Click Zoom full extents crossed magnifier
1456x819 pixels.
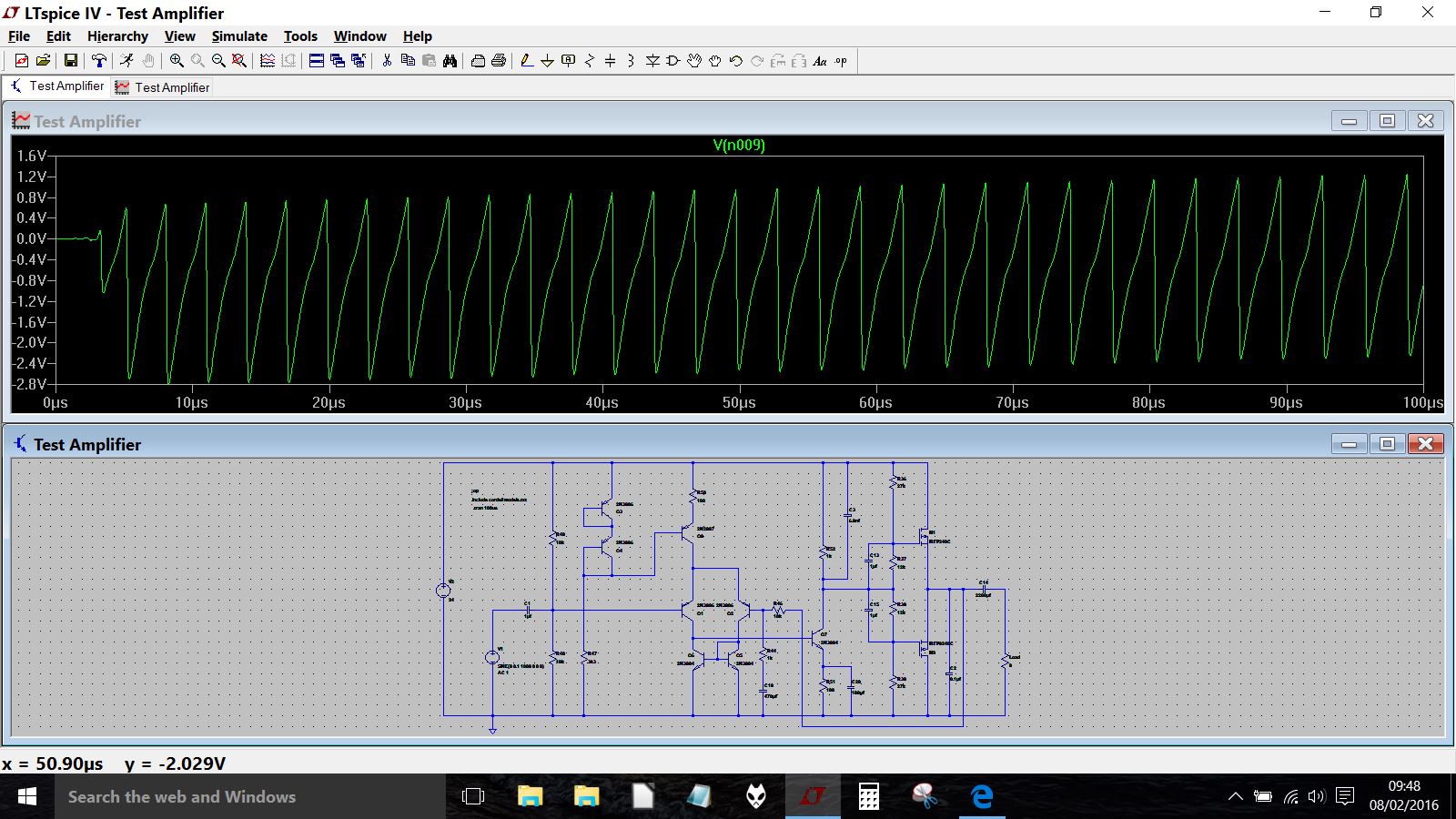(239, 61)
